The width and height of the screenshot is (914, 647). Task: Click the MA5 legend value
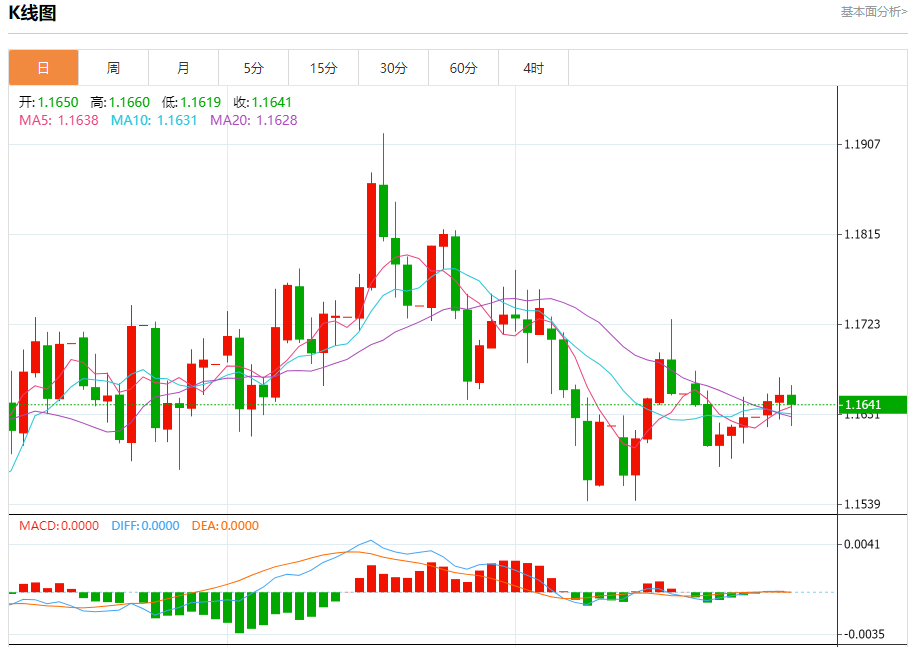[59, 120]
